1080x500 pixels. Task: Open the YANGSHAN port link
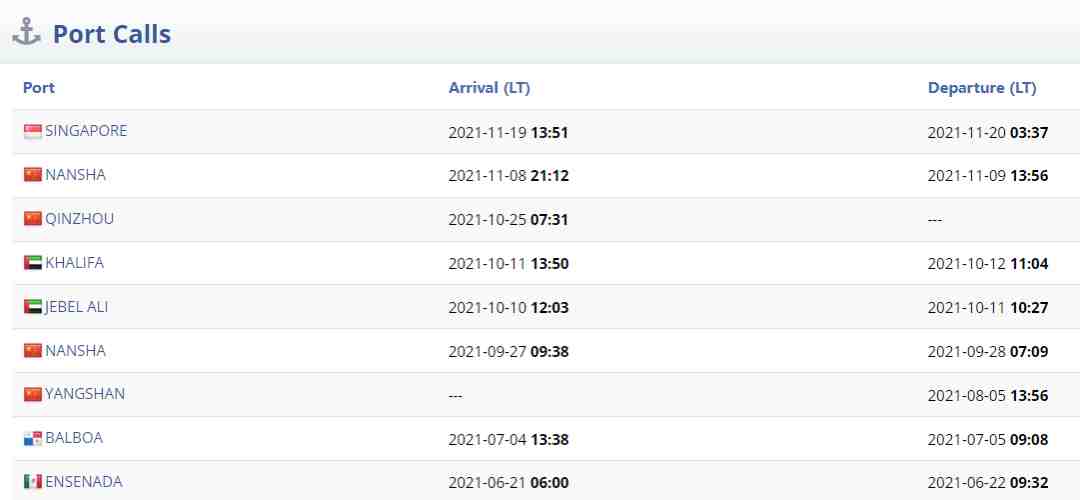click(85, 395)
